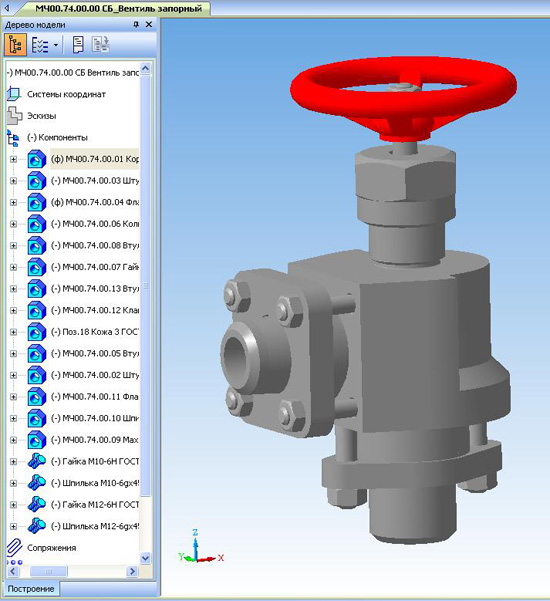This screenshot has height=601, width=550.
Task: Select the (-) Гайка М10-6Н ГОСТ text
Action: click(x=95, y=461)
